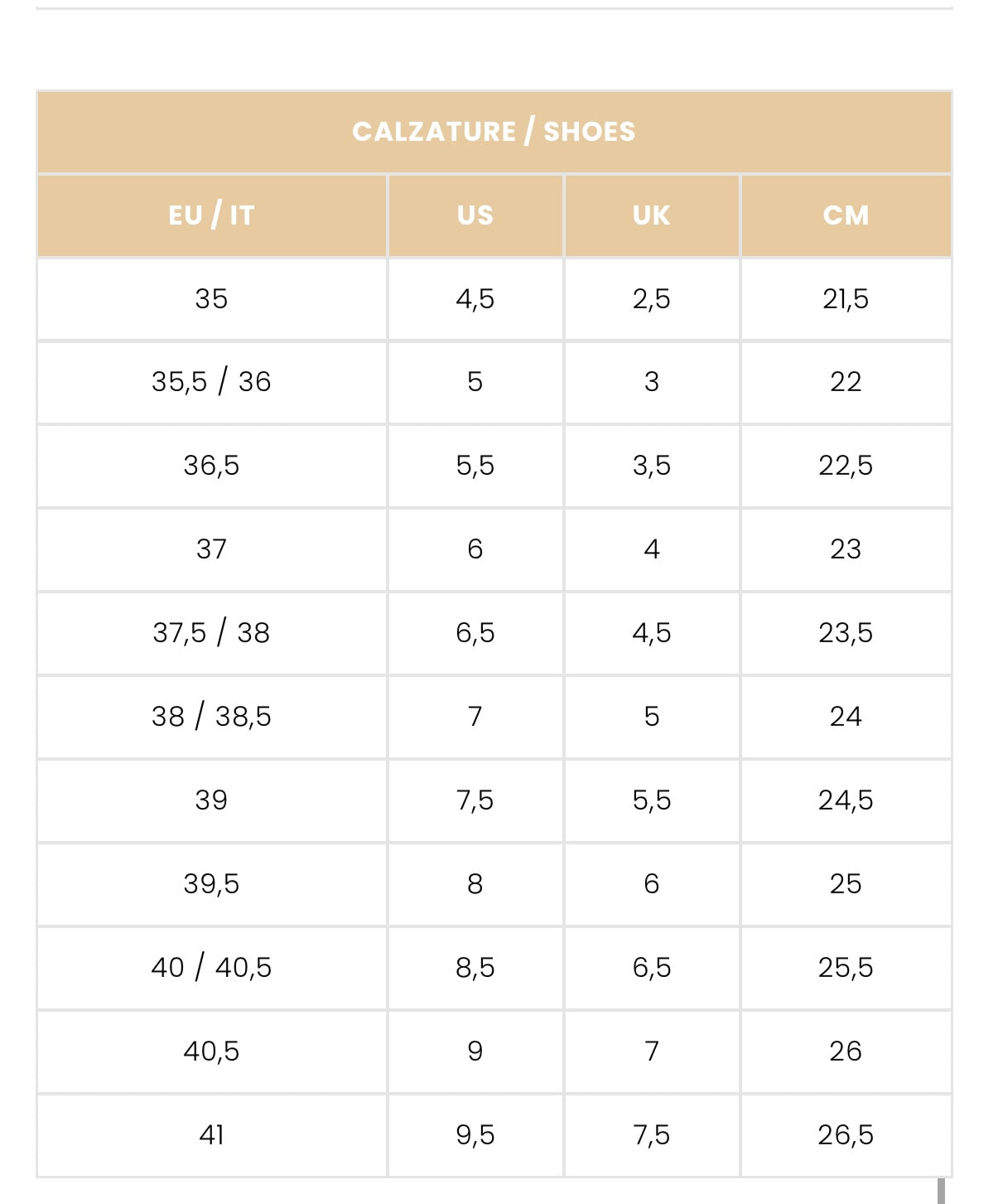Click the EU / IT column header
998x1204 pixels.
point(211,215)
